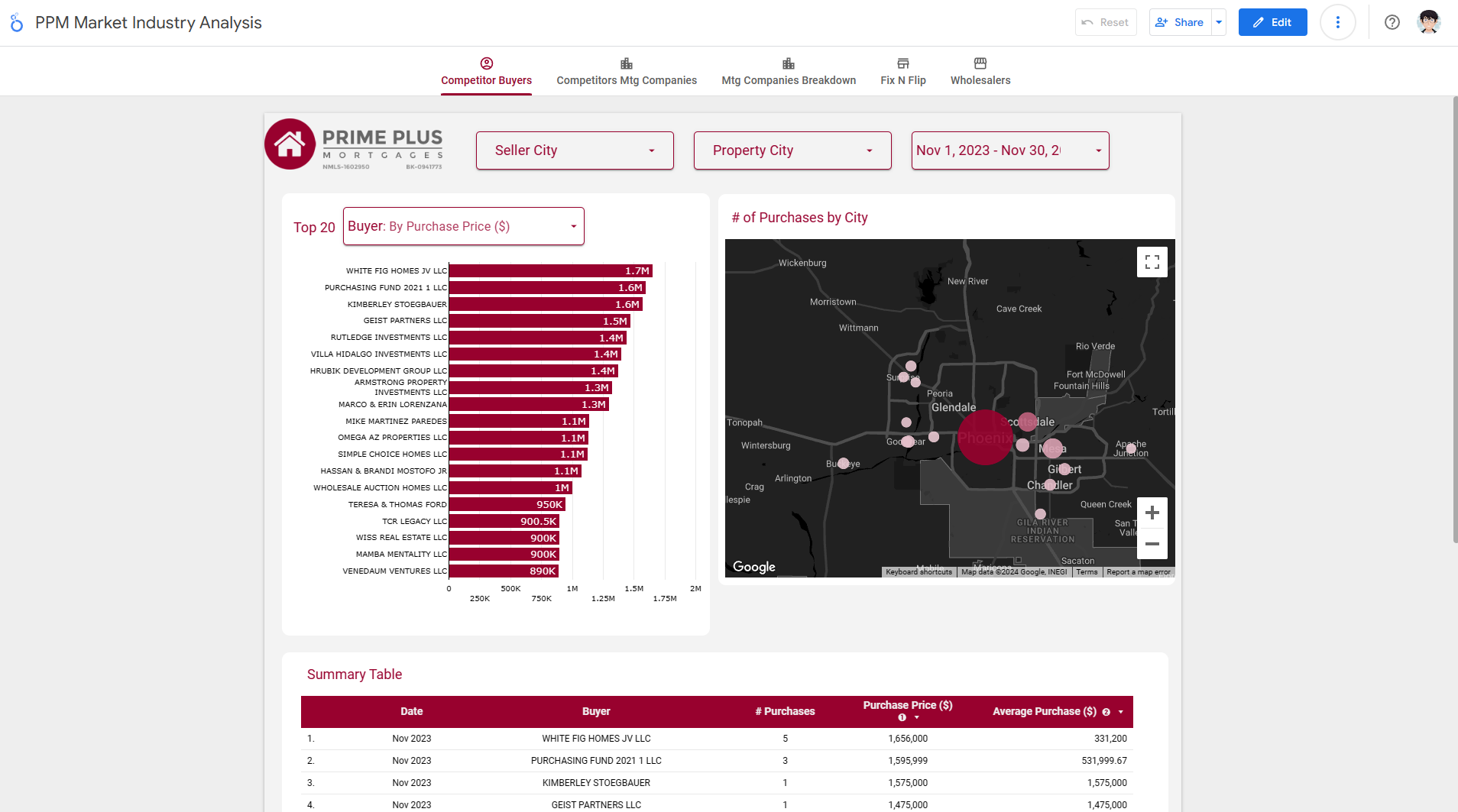1458x812 pixels.
Task: Expand the Buyer: By Purchase Price selector
Action: (x=464, y=226)
